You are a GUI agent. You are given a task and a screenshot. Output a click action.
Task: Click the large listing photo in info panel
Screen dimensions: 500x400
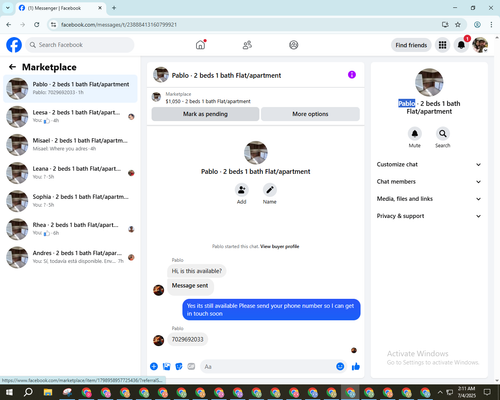coord(429,82)
